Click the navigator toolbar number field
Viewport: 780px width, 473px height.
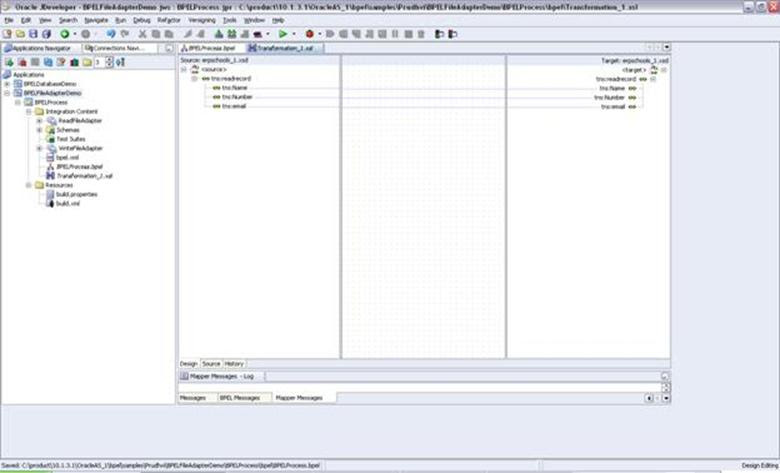tap(99, 62)
